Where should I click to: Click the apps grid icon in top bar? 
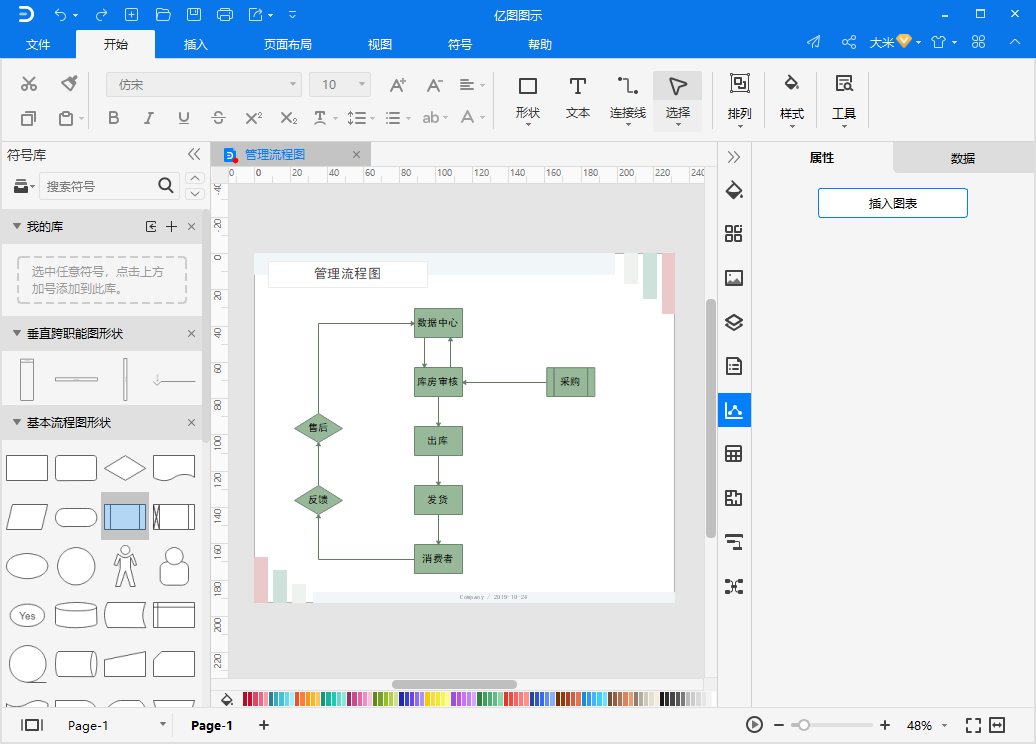(x=979, y=42)
